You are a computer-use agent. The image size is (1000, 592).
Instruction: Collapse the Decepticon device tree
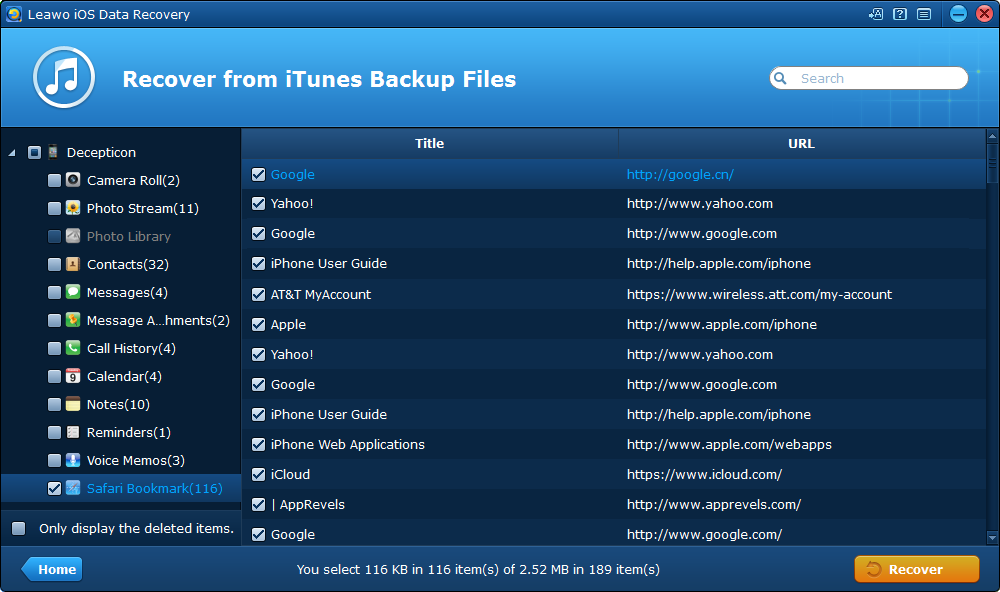(x=12, y=153)
